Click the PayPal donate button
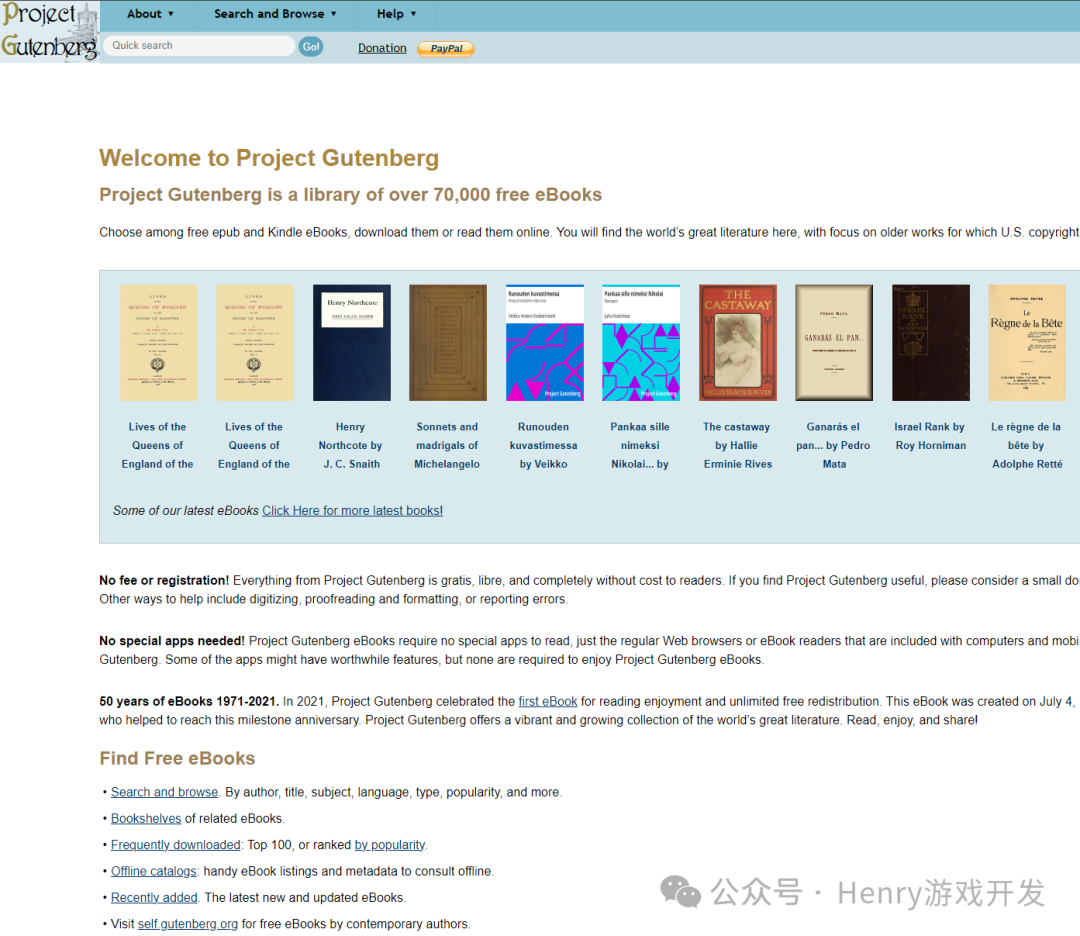Viewport: 1080px width, 936px height. point(446,49)
